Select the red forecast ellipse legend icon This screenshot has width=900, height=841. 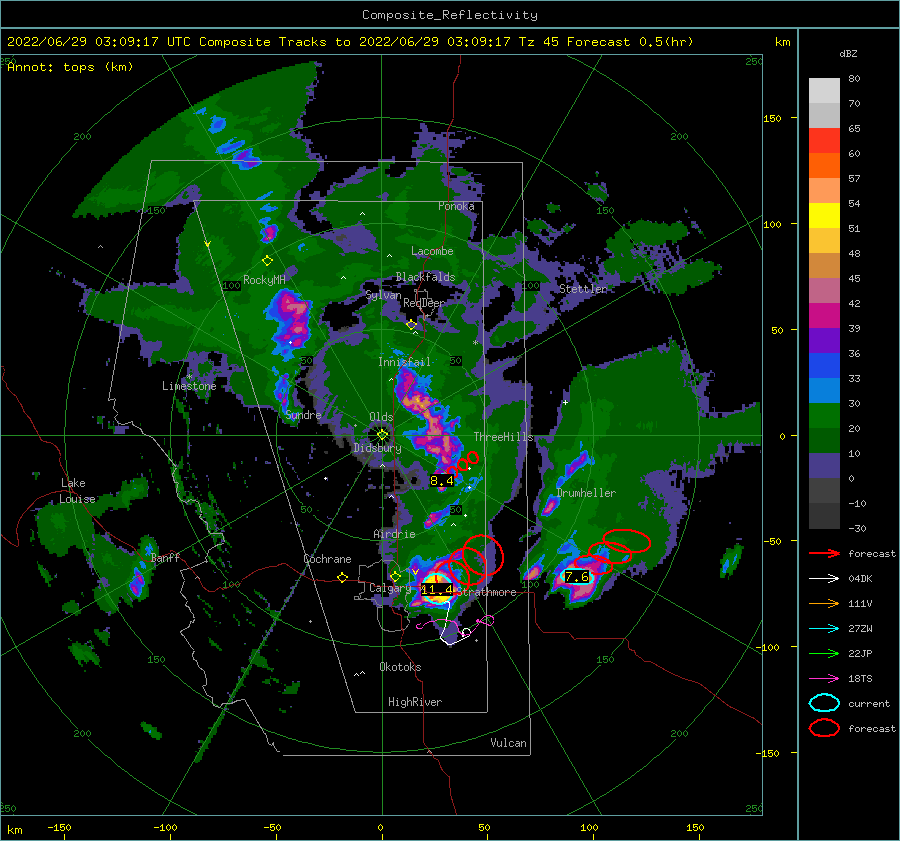pyautogui.click(x=824, y=728)
